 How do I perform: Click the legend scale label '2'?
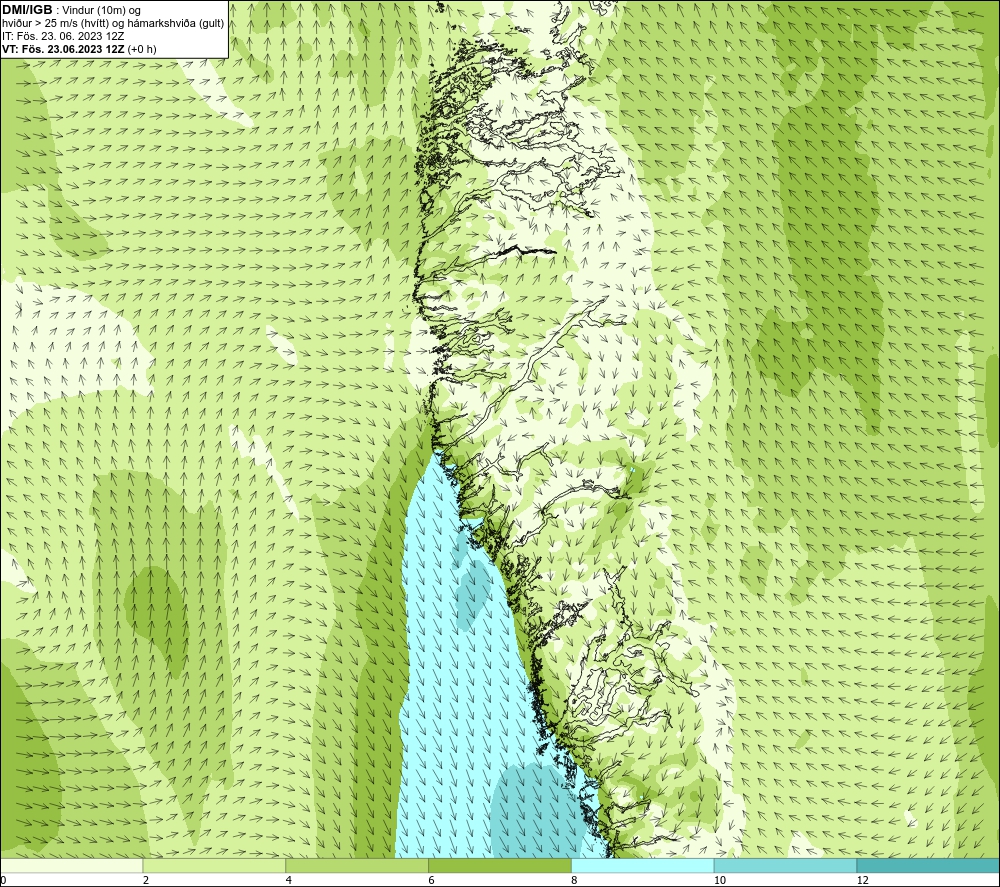point(146,880)
